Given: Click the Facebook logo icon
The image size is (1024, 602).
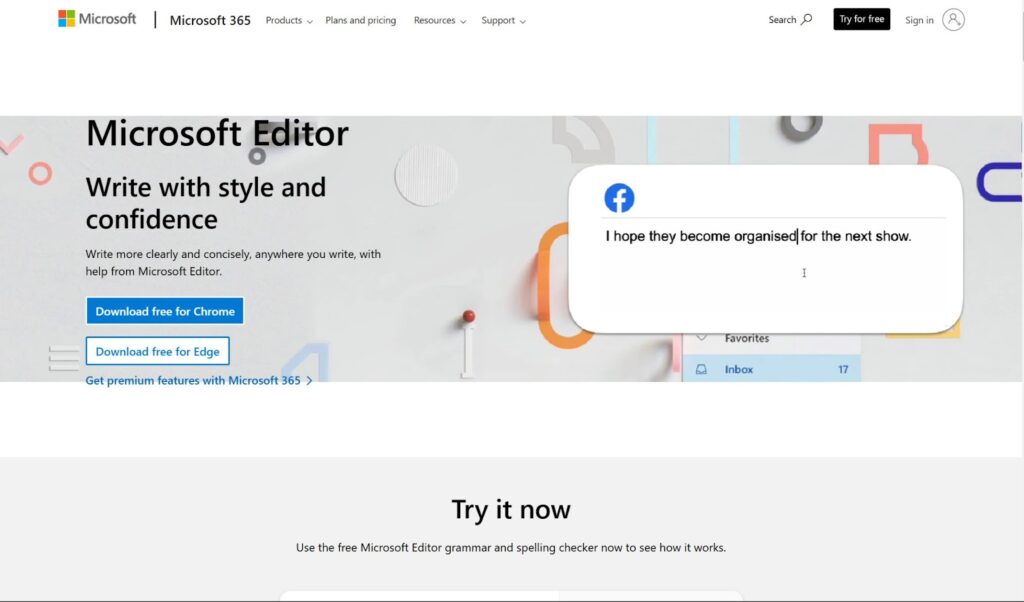Looking at the screenshot, I should [619, 198].
